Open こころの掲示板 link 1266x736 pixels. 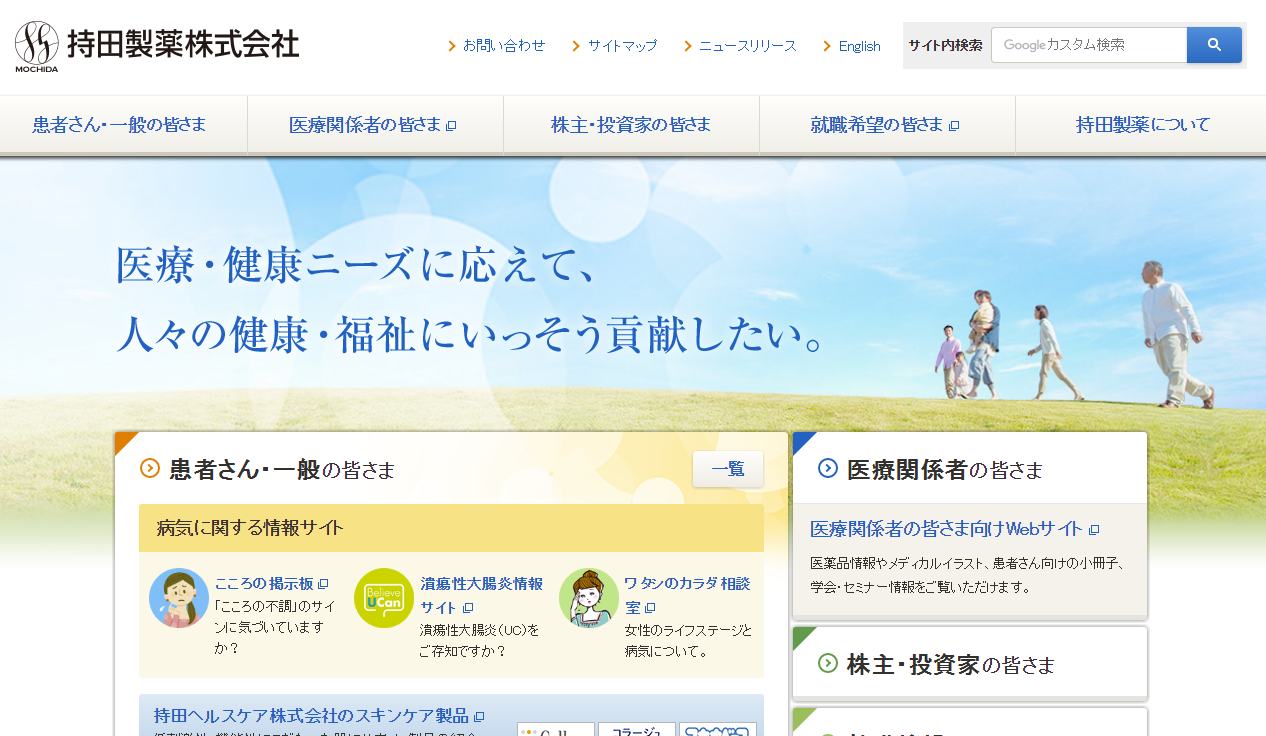tap(264, 584)
